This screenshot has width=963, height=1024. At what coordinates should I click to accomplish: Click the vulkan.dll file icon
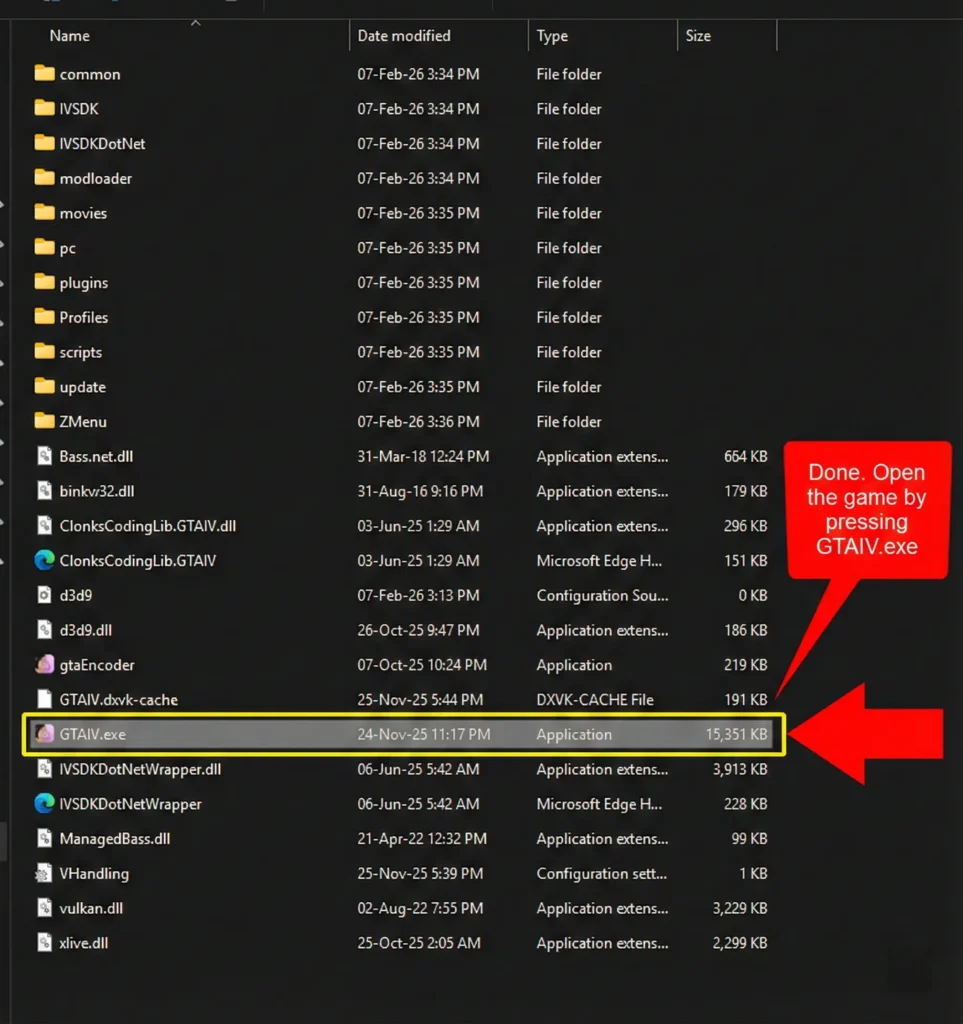(x=44, y=908)
